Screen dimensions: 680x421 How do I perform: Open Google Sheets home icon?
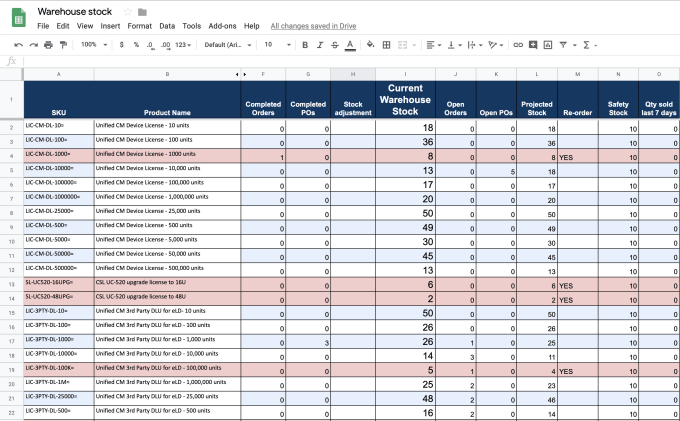(x=19, y=17)
